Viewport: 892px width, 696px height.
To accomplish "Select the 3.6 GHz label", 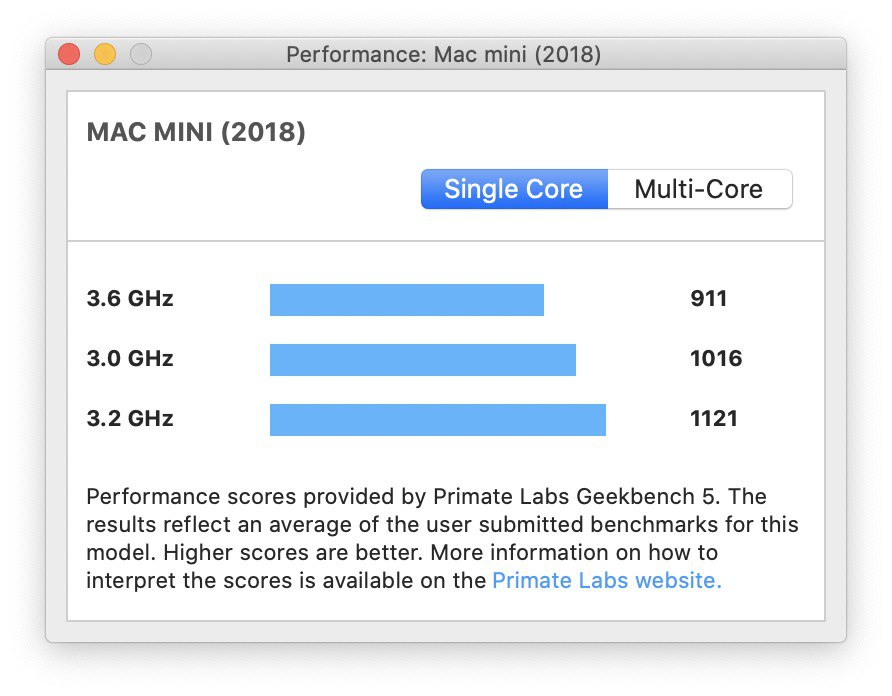I will pos(130,298).
